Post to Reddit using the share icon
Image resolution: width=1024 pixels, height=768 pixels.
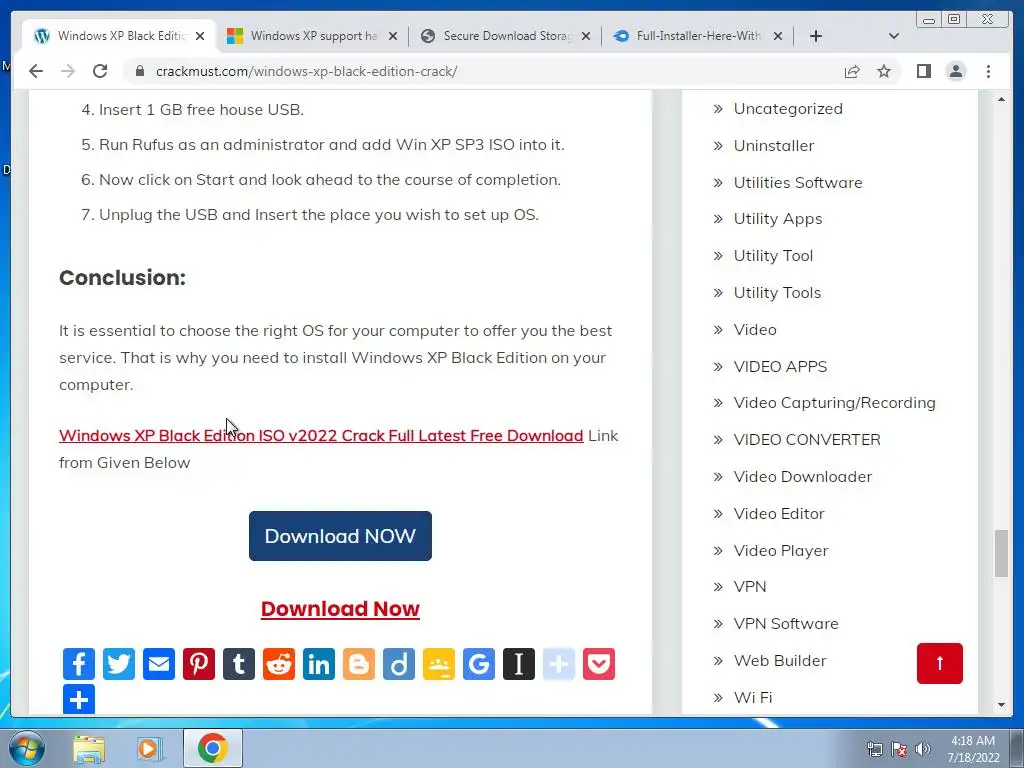pyautogui.click(x=279, y=664)
